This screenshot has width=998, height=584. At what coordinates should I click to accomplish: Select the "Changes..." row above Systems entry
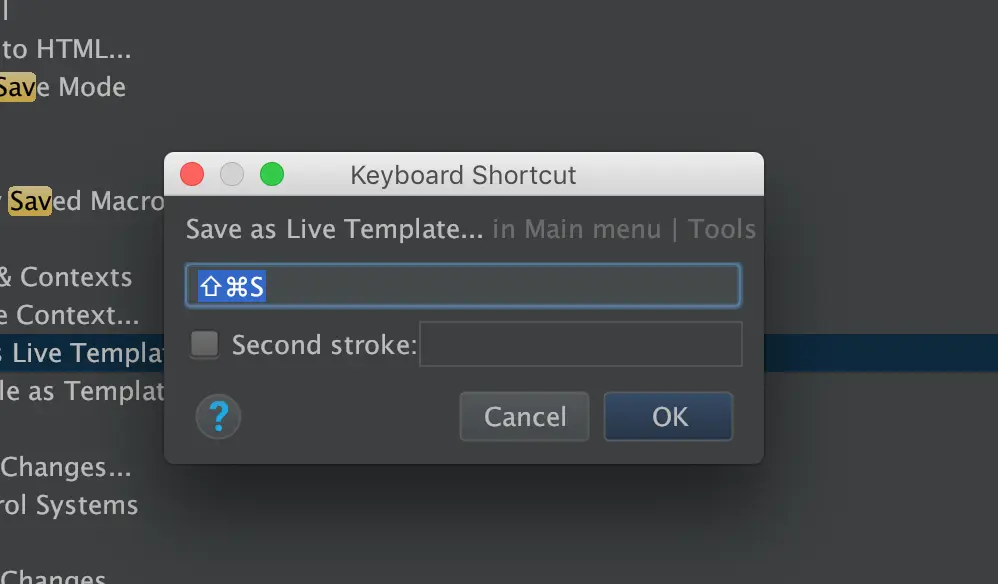pyautogui.click(x=66, y=467)
